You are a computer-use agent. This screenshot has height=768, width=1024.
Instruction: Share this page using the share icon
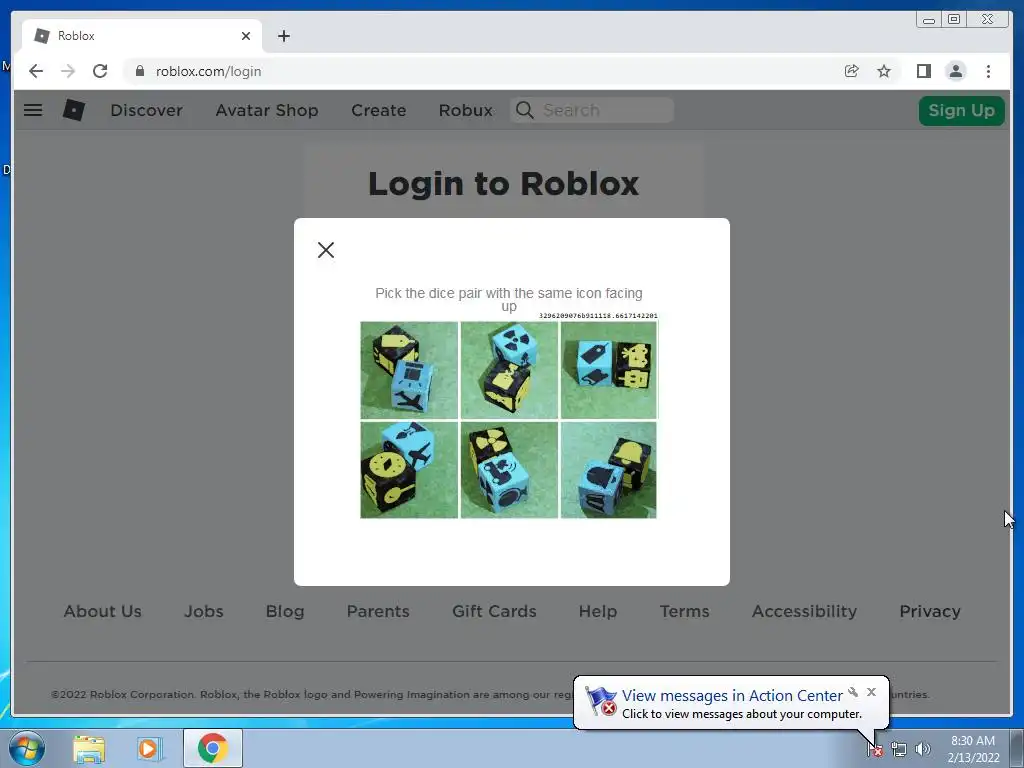851,71
